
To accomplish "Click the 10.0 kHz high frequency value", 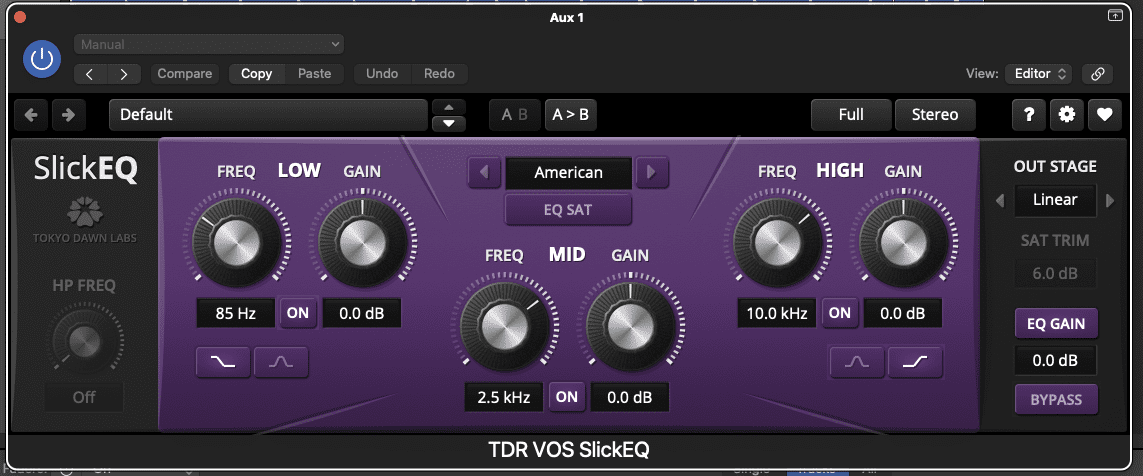I will 776,313.
